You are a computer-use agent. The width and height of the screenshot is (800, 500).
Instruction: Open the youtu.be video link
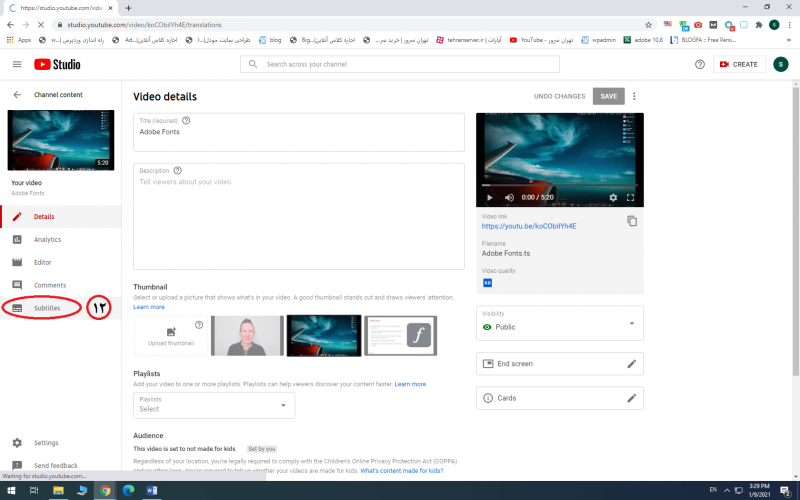click(529, 226)
